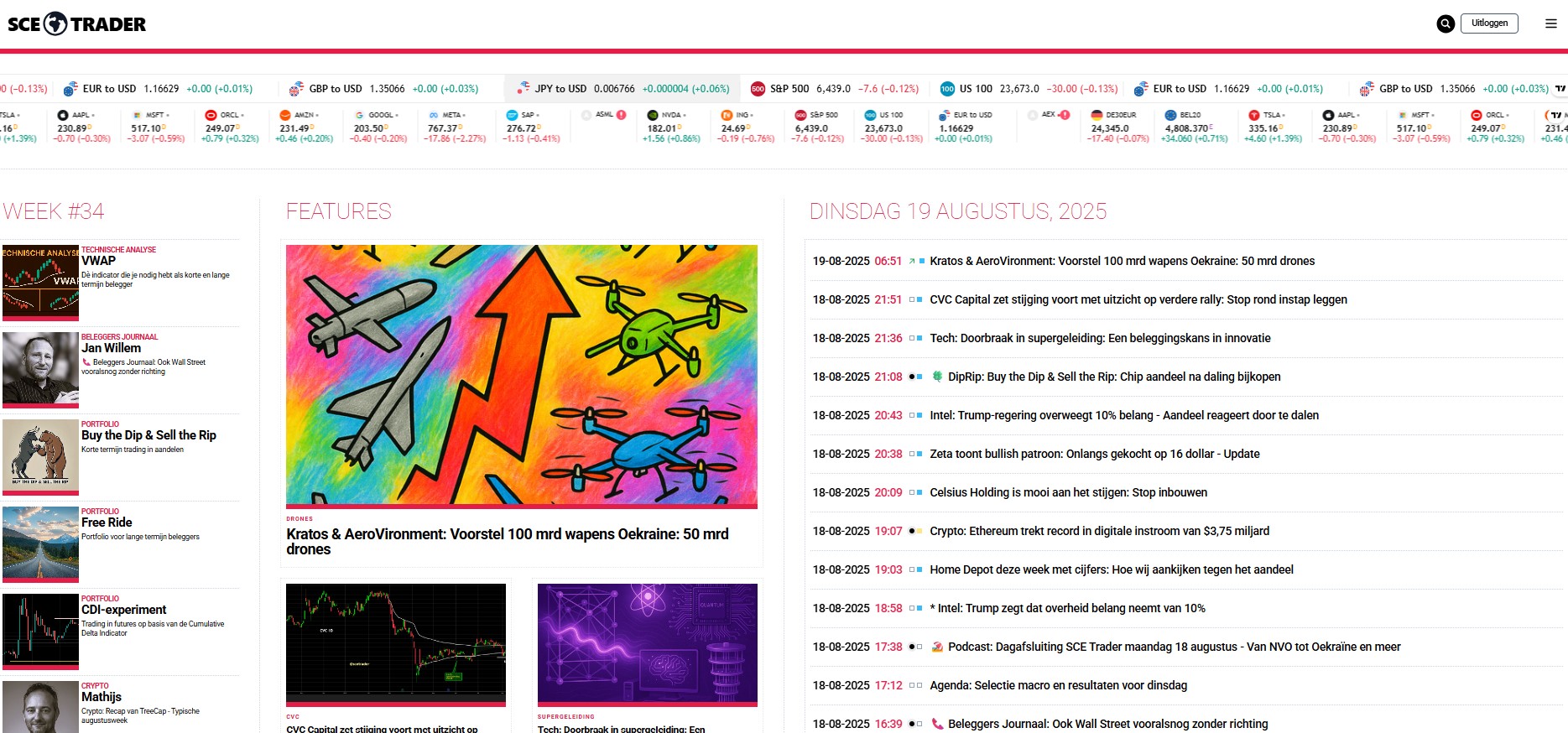Open Crypto: Ethereum trekt record news item
Screen dimensions: 1568x733
(x=1100, y=531)
